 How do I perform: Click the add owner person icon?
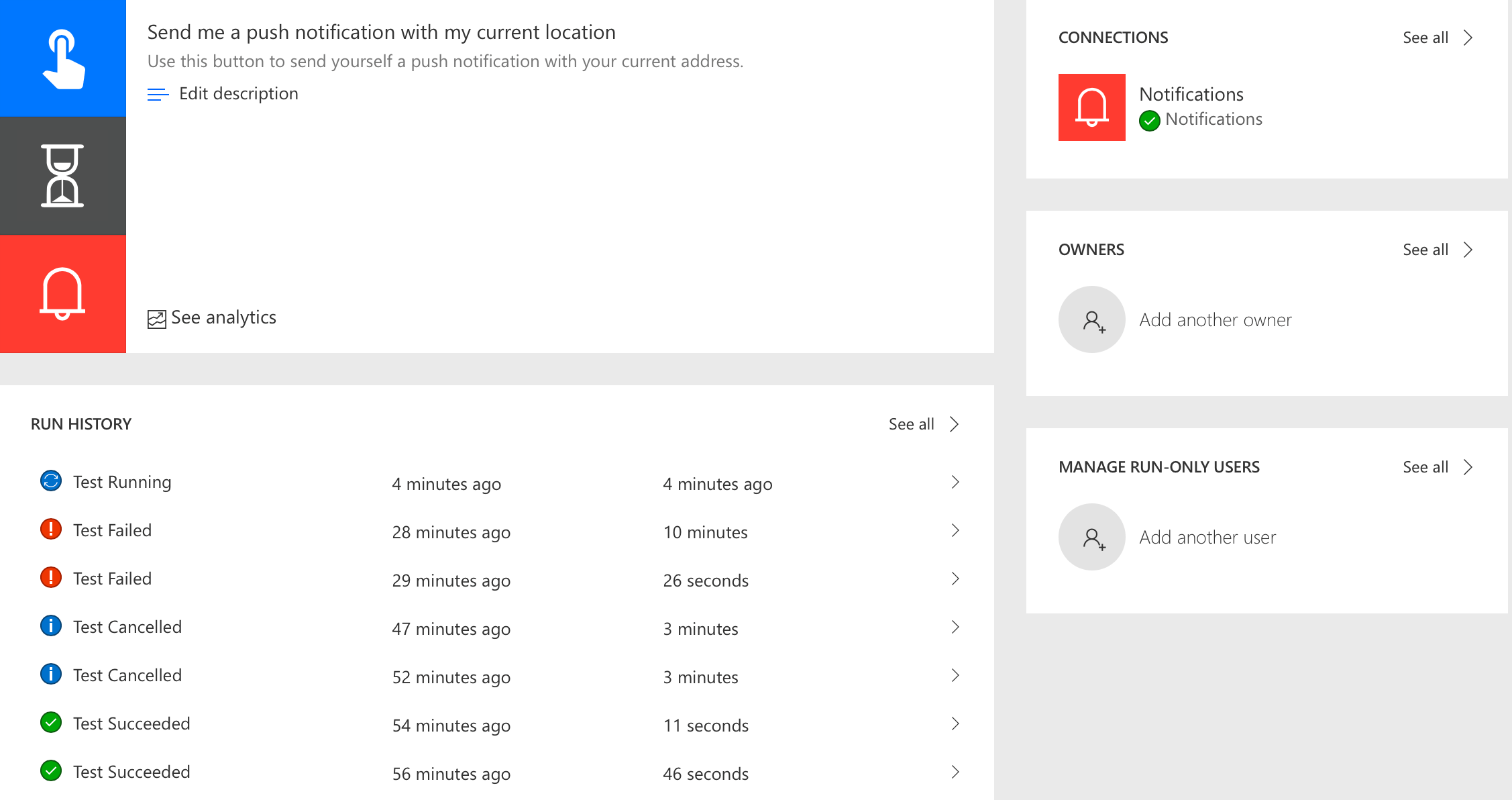(x=1091, y=319)
